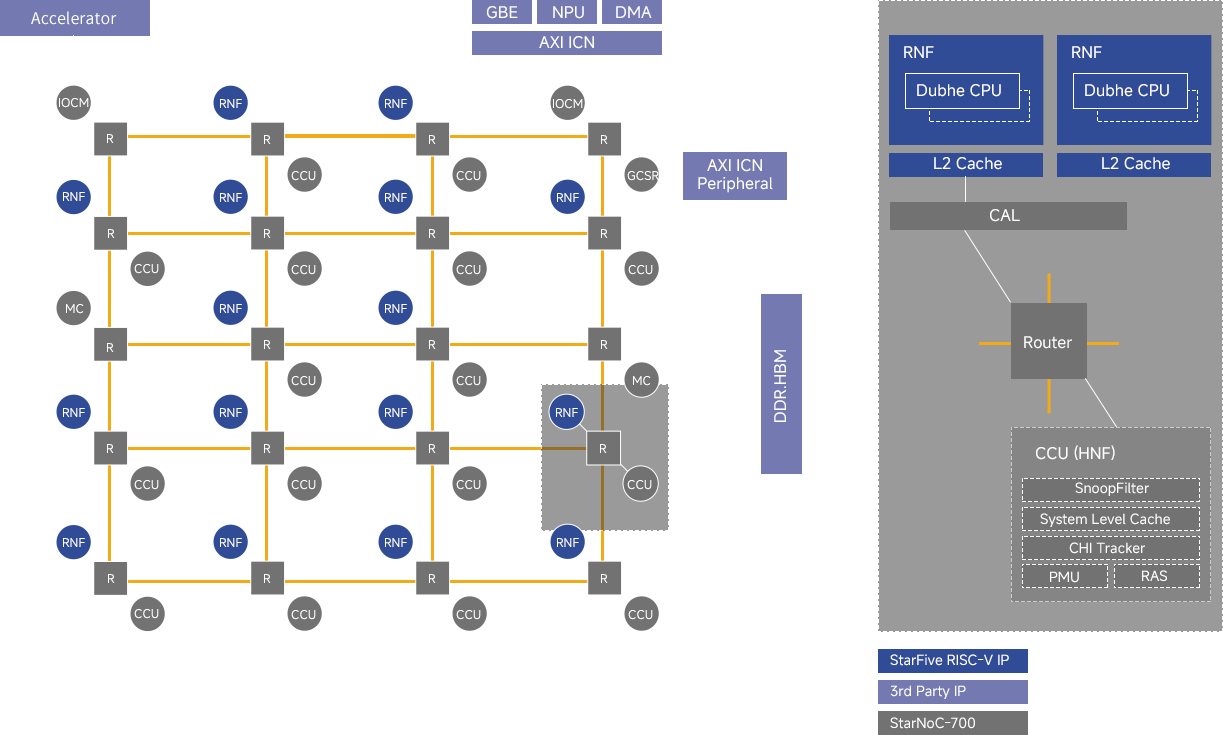Select the NPU block
Screen dimensions: 1223x735
coord(567,12)
